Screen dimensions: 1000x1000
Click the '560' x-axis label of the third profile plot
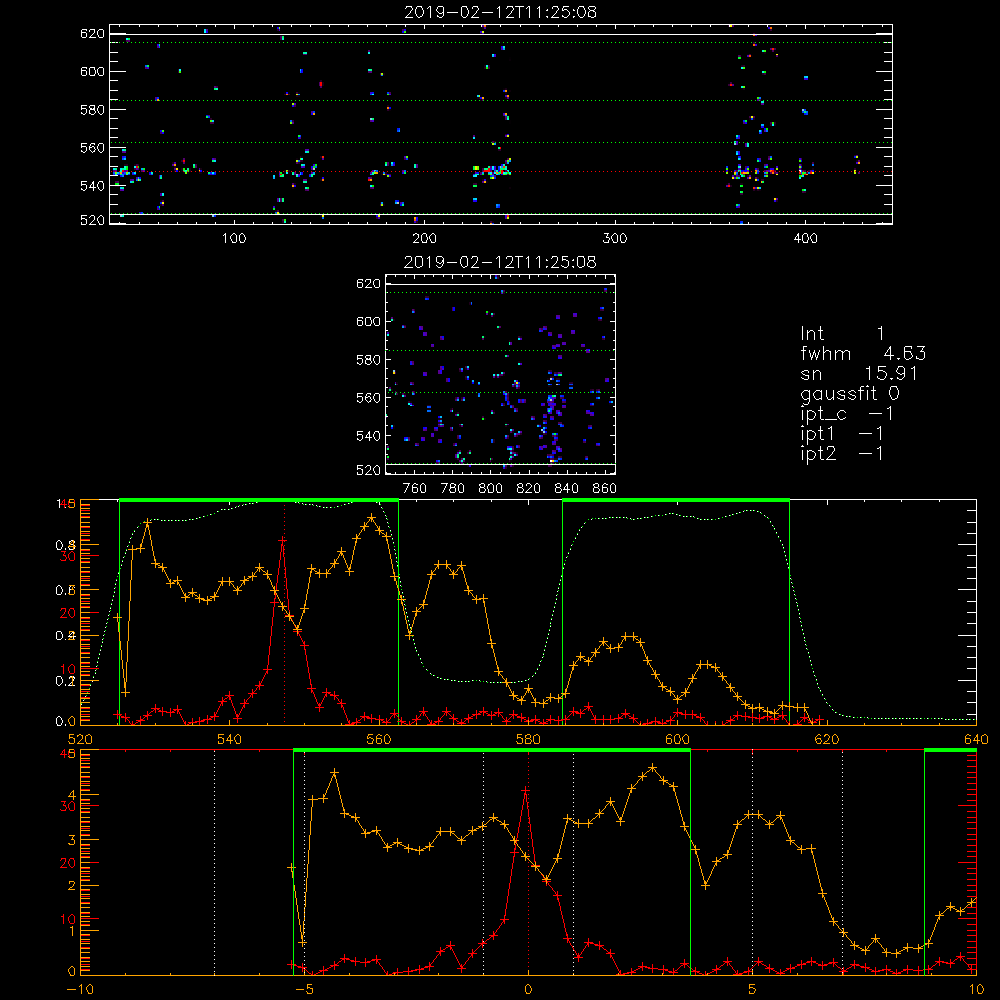click(x=379, y=739)
